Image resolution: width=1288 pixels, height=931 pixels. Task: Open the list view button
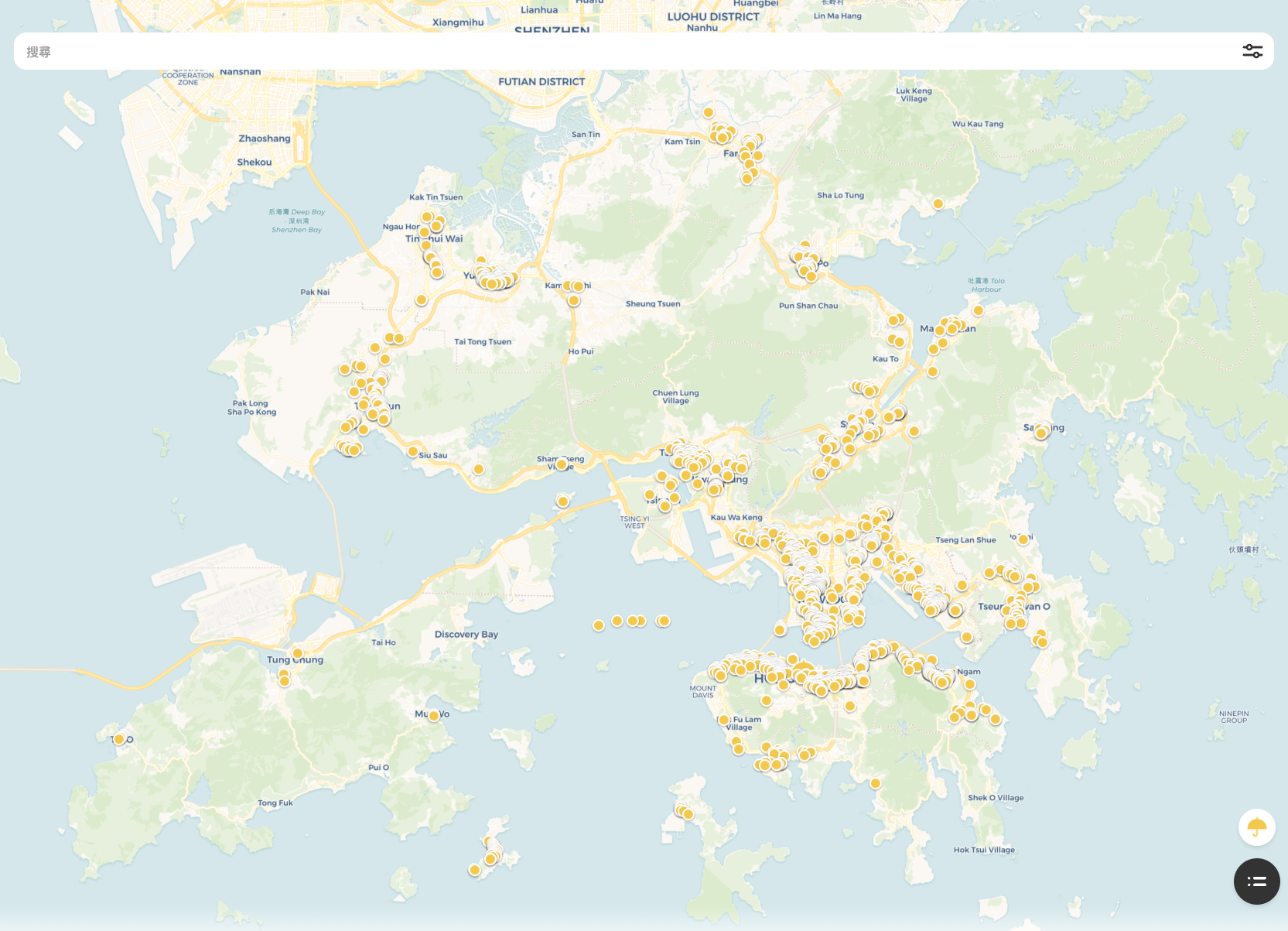click(1257, 881)
